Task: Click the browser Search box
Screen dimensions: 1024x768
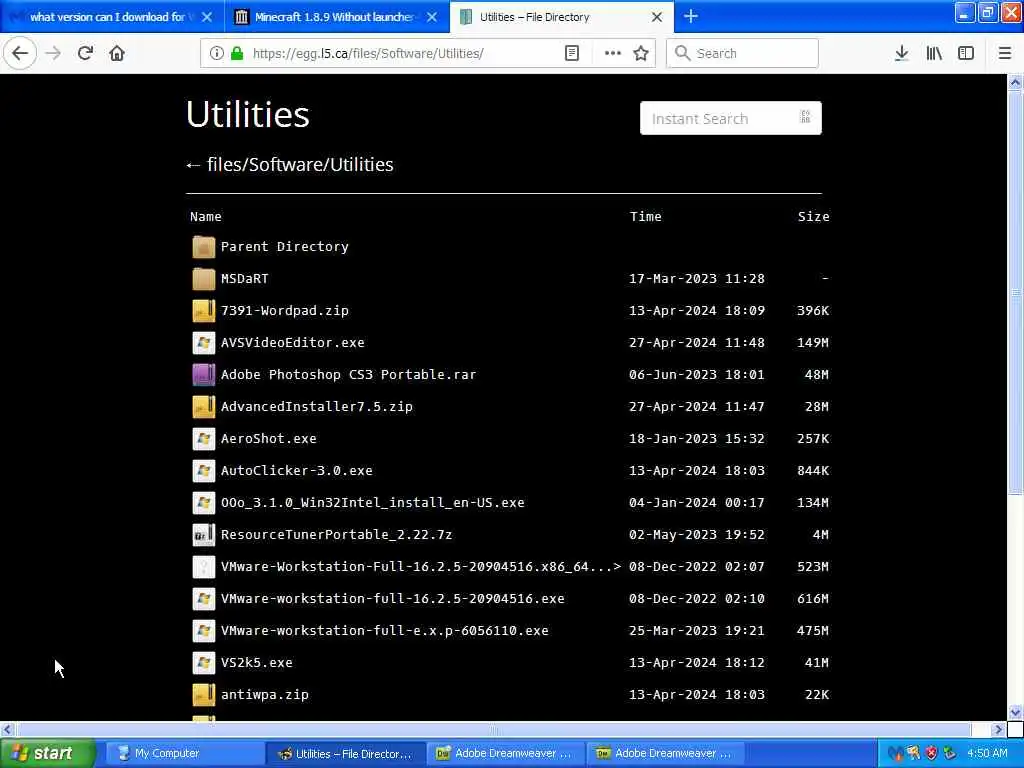Action: (x=742, y=53)
